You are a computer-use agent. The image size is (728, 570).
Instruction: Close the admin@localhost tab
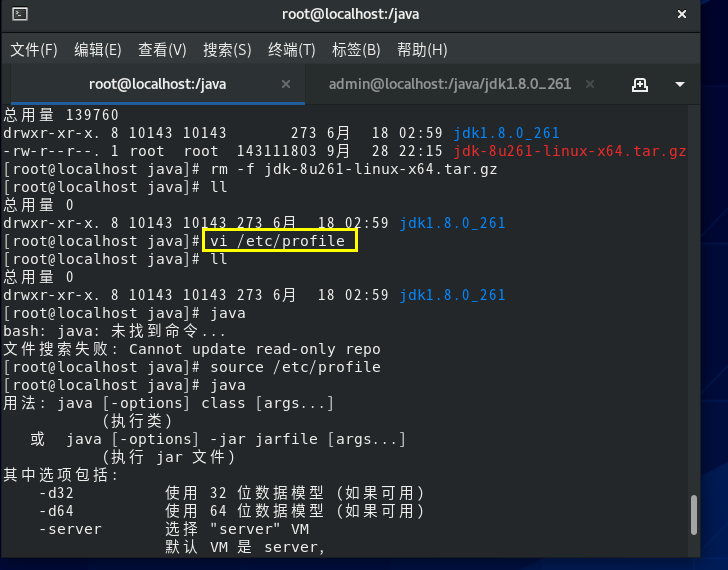[590, 84]
